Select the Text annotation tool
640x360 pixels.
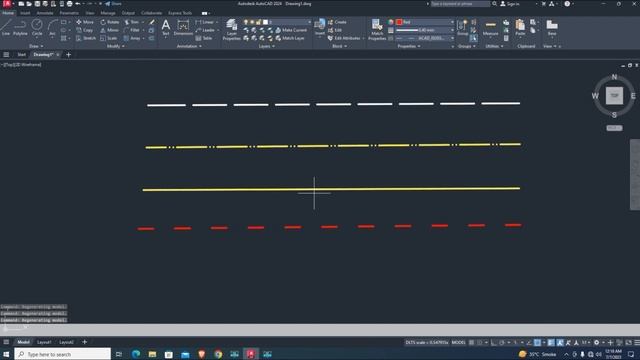[x=166, y=28]
